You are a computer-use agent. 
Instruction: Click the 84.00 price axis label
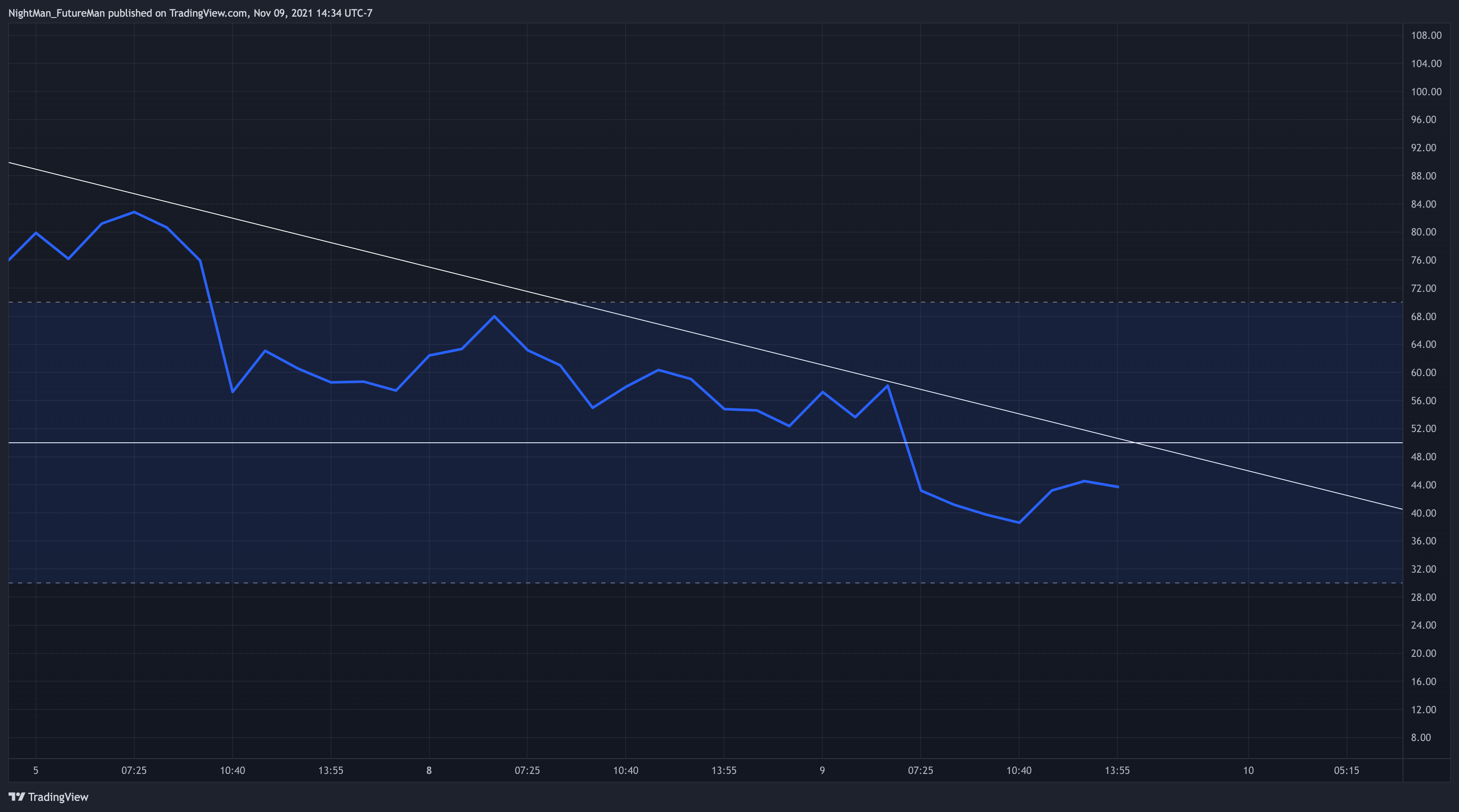(1424, 204)
